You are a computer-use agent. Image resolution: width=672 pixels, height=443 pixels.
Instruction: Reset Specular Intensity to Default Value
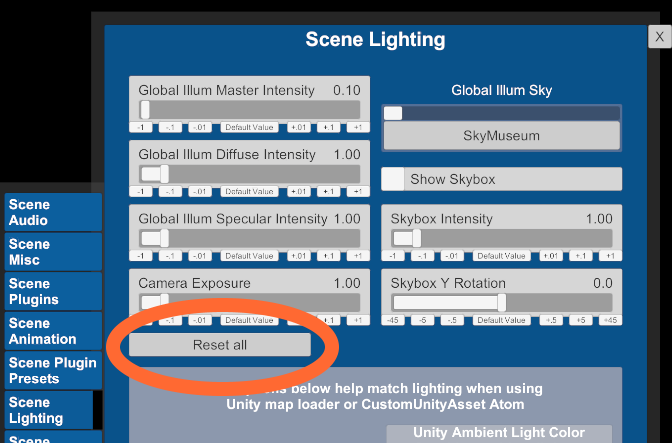[x=249, y=256]
